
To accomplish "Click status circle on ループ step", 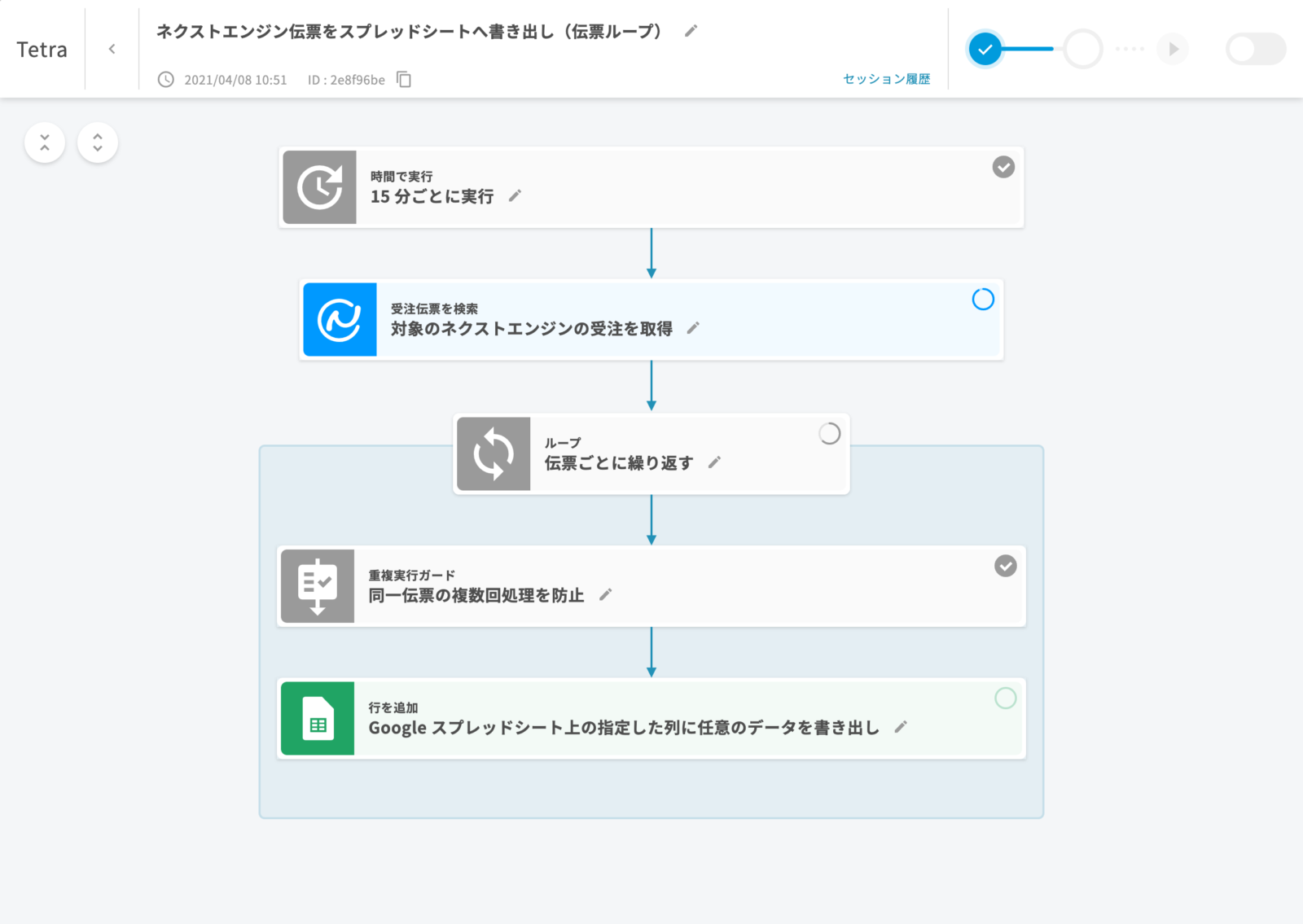I will coord(829,434).
